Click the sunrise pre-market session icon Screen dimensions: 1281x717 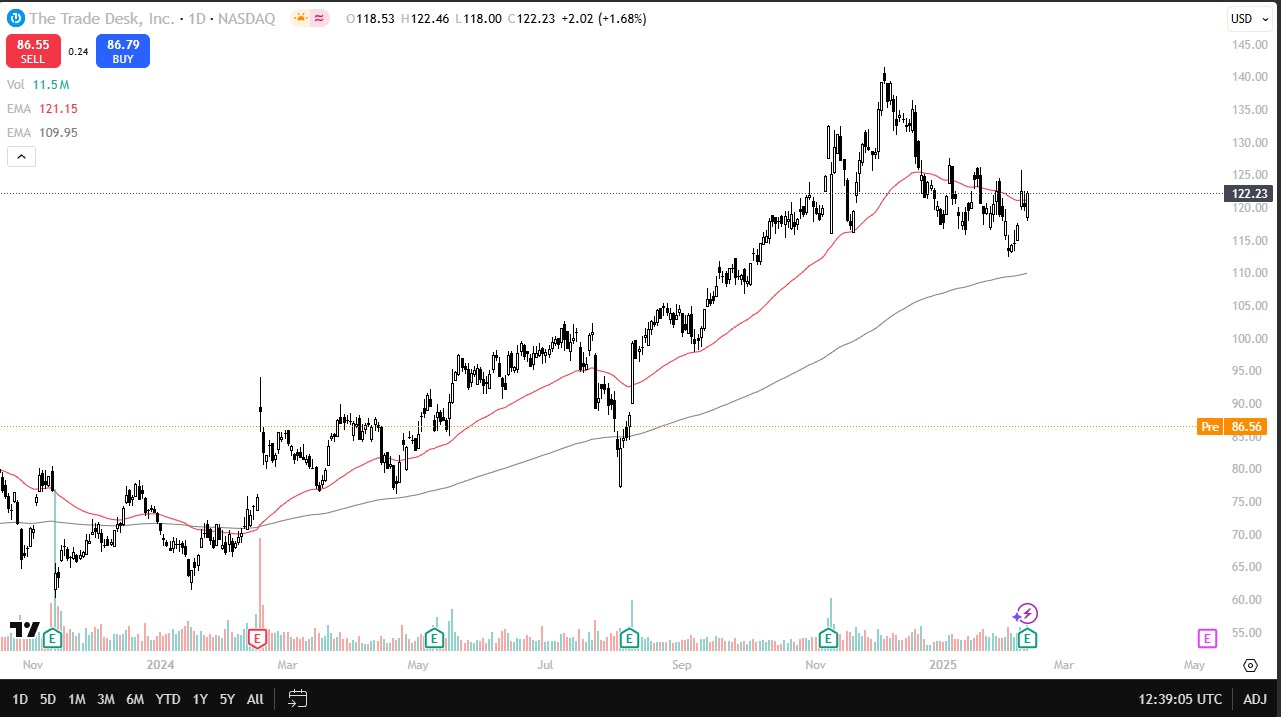pos(299,18)
